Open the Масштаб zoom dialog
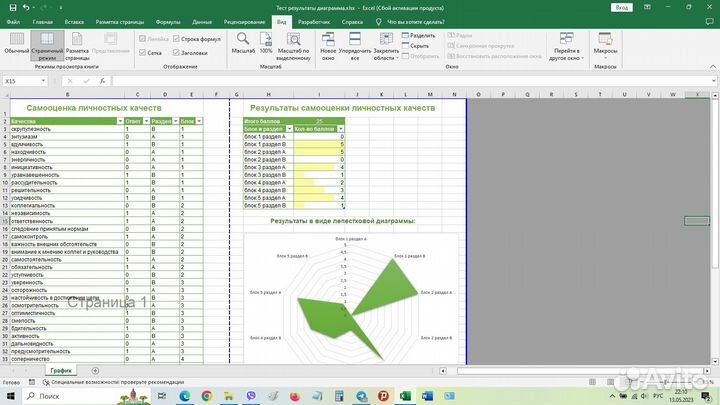Image resolution: width=720 pixels, height=405 pixels. pos(243,44)
